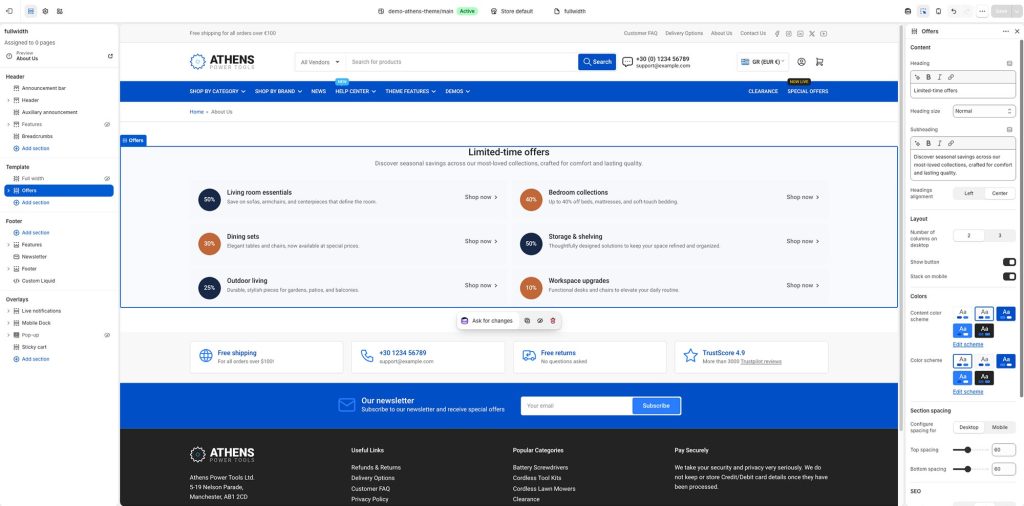Open the cart icon in store header
This screenshot has height=506, width=1024.
tap(820, 62)
